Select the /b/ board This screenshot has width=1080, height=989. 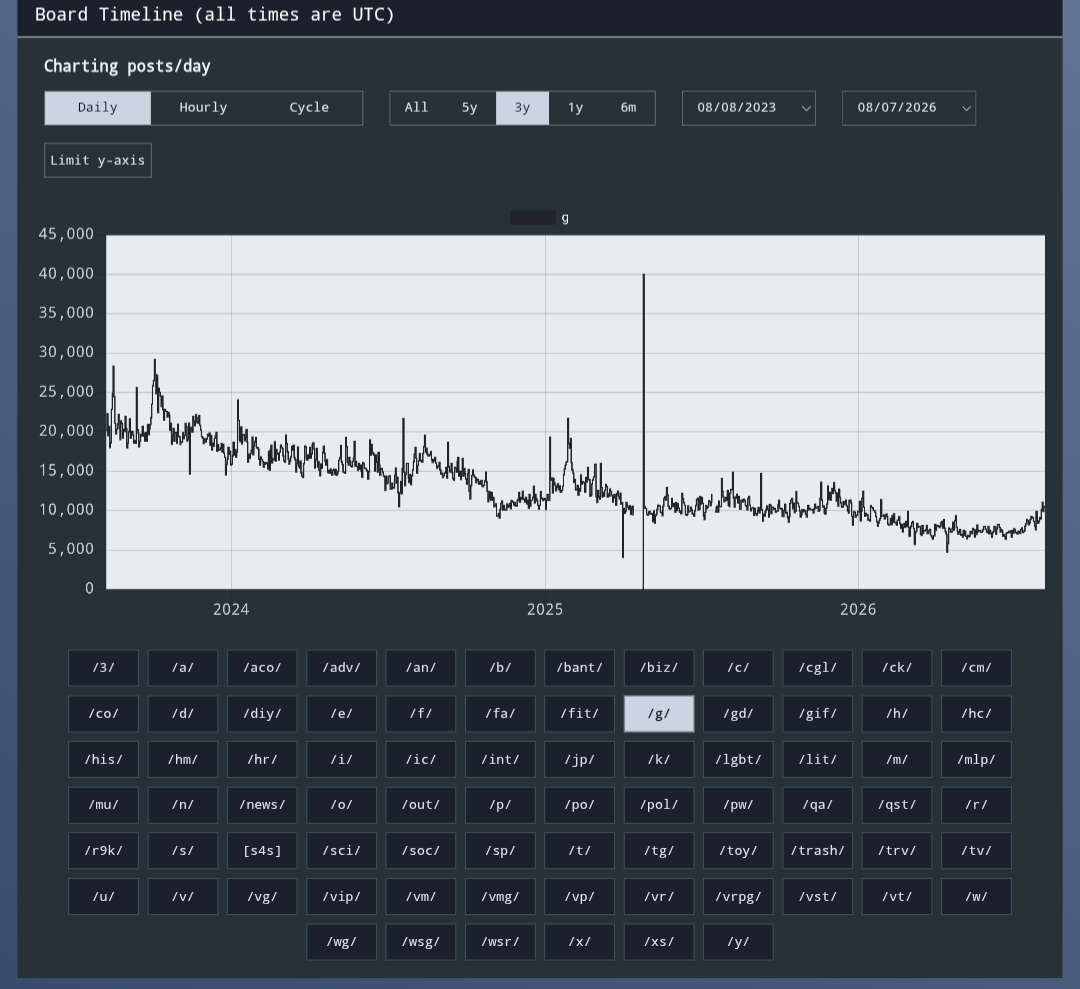500,668
